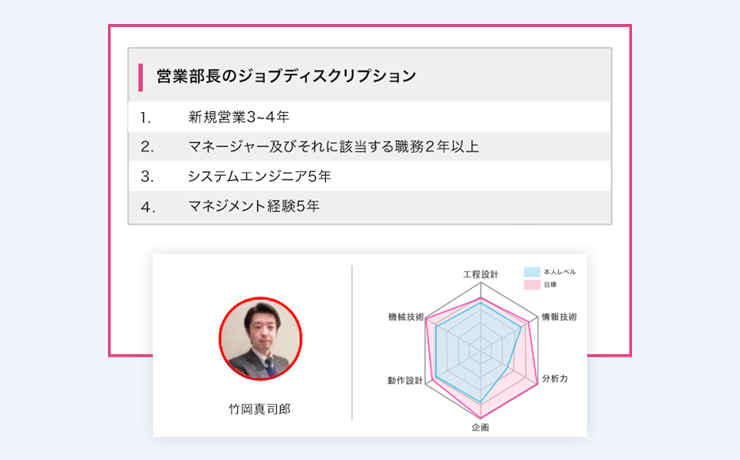Click the blue 本人レベル legend swatch
Viewport: 740px width, 460px height.
[532, 272]
